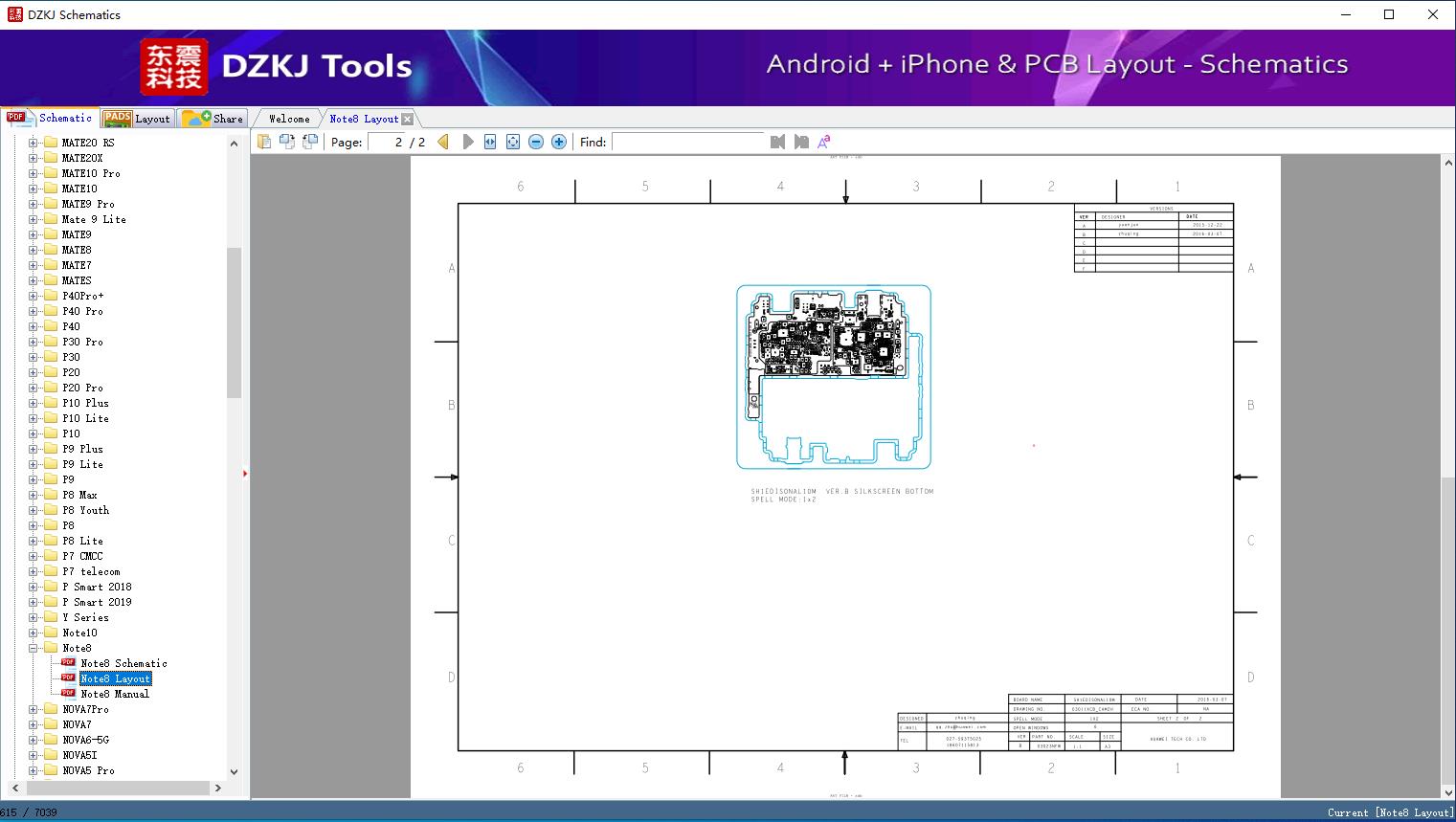Open the Note8 Manual PDF
Screen dimensions: 1456x822
[115, 694]
